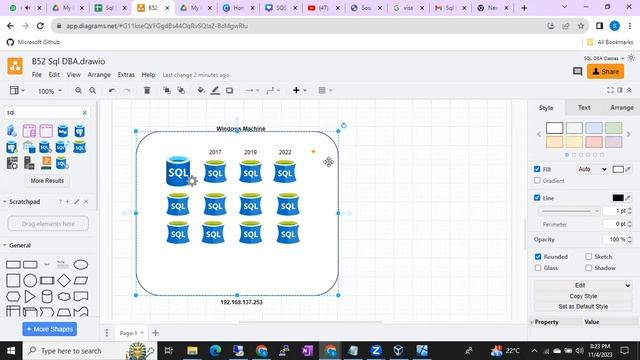The image size is (640, 360).
Task: Toggle the Fill checkbox
Action: click(x=537, y=169)
